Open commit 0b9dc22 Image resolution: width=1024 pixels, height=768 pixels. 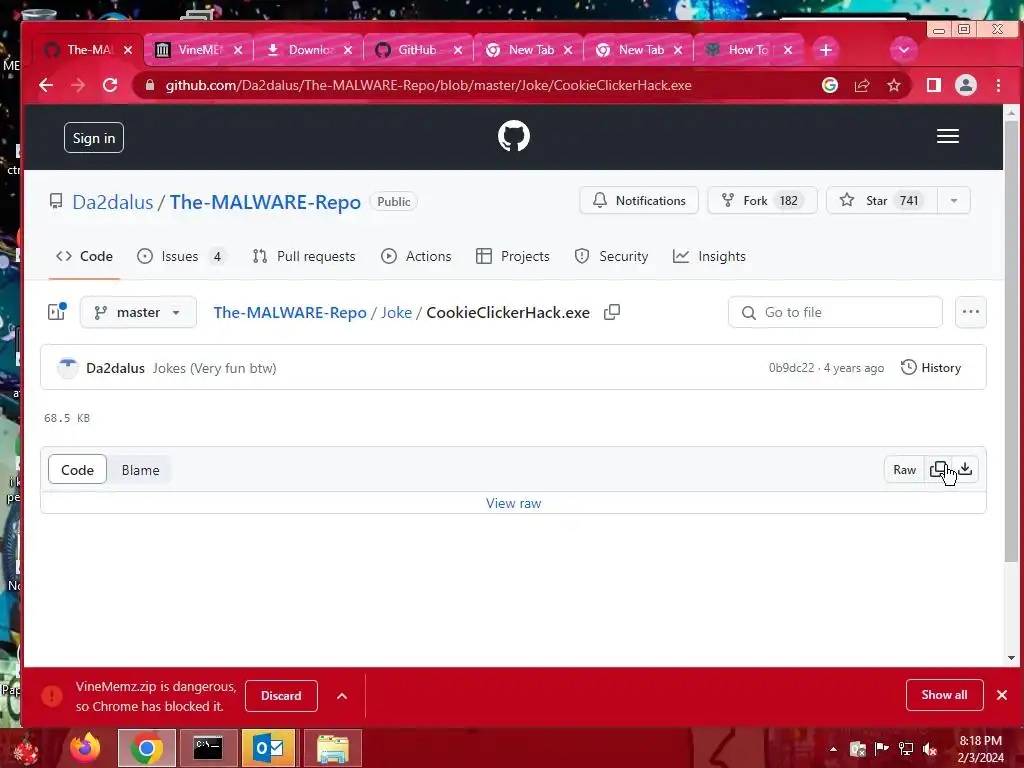tap(792, 368)
